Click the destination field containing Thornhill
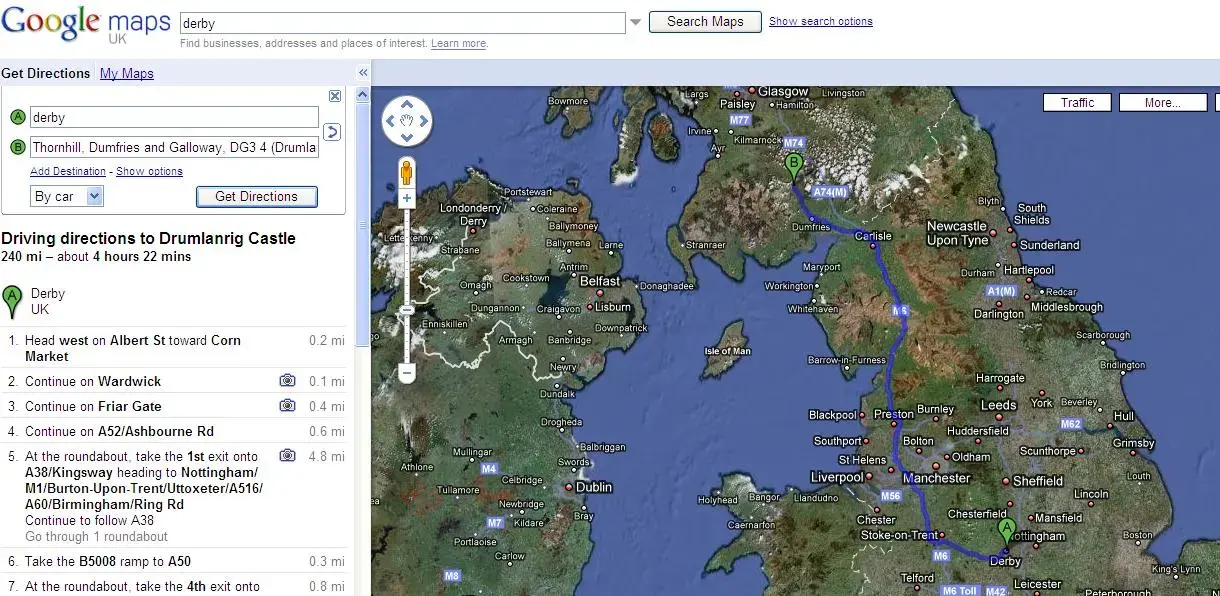This screenshot has width=1220, height=596. (x=174, y=147)
